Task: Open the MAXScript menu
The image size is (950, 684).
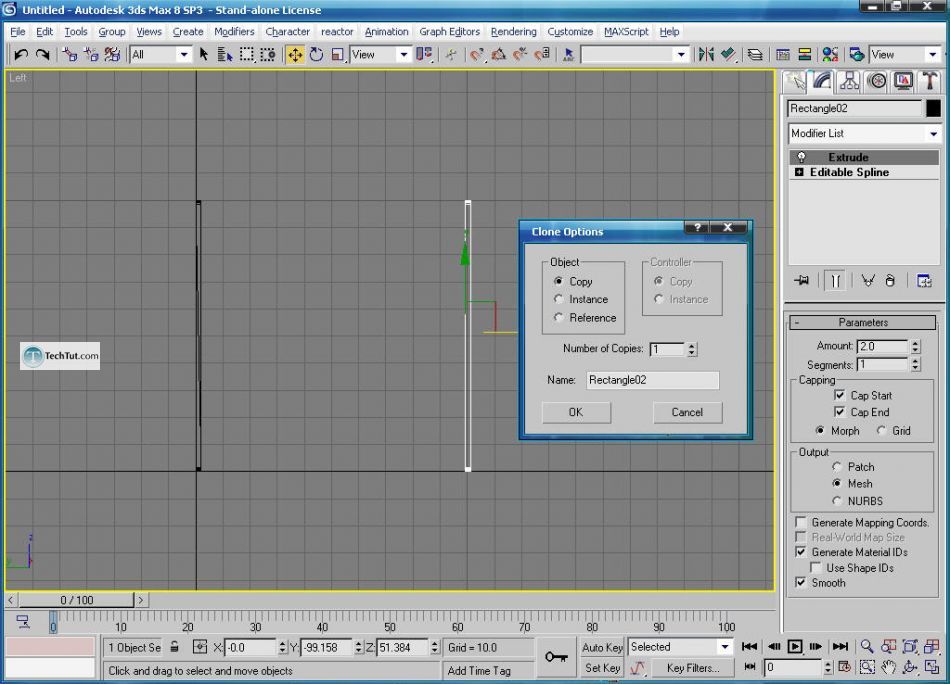Action: pos(626,32)
